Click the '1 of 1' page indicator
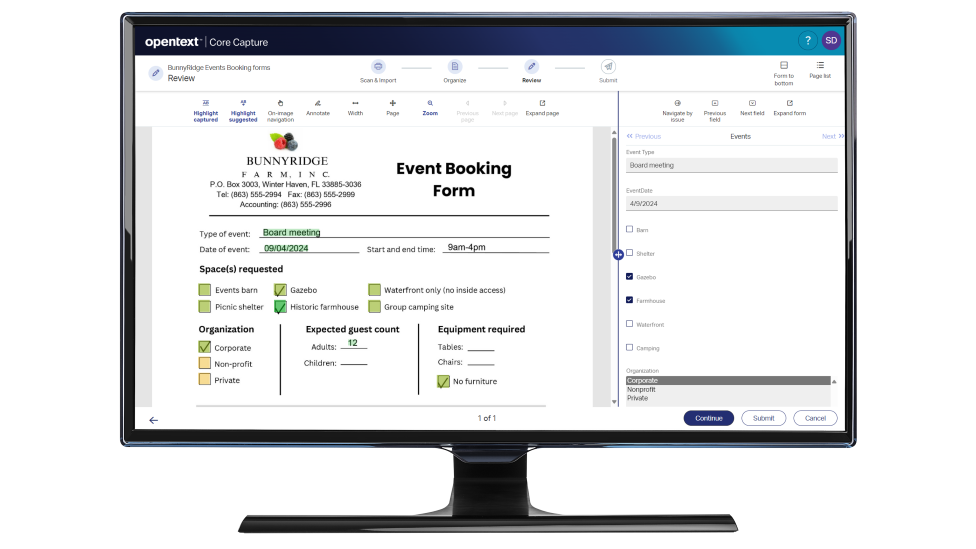The width and height of the screenshot is (976, 549). tap(487, 418)
